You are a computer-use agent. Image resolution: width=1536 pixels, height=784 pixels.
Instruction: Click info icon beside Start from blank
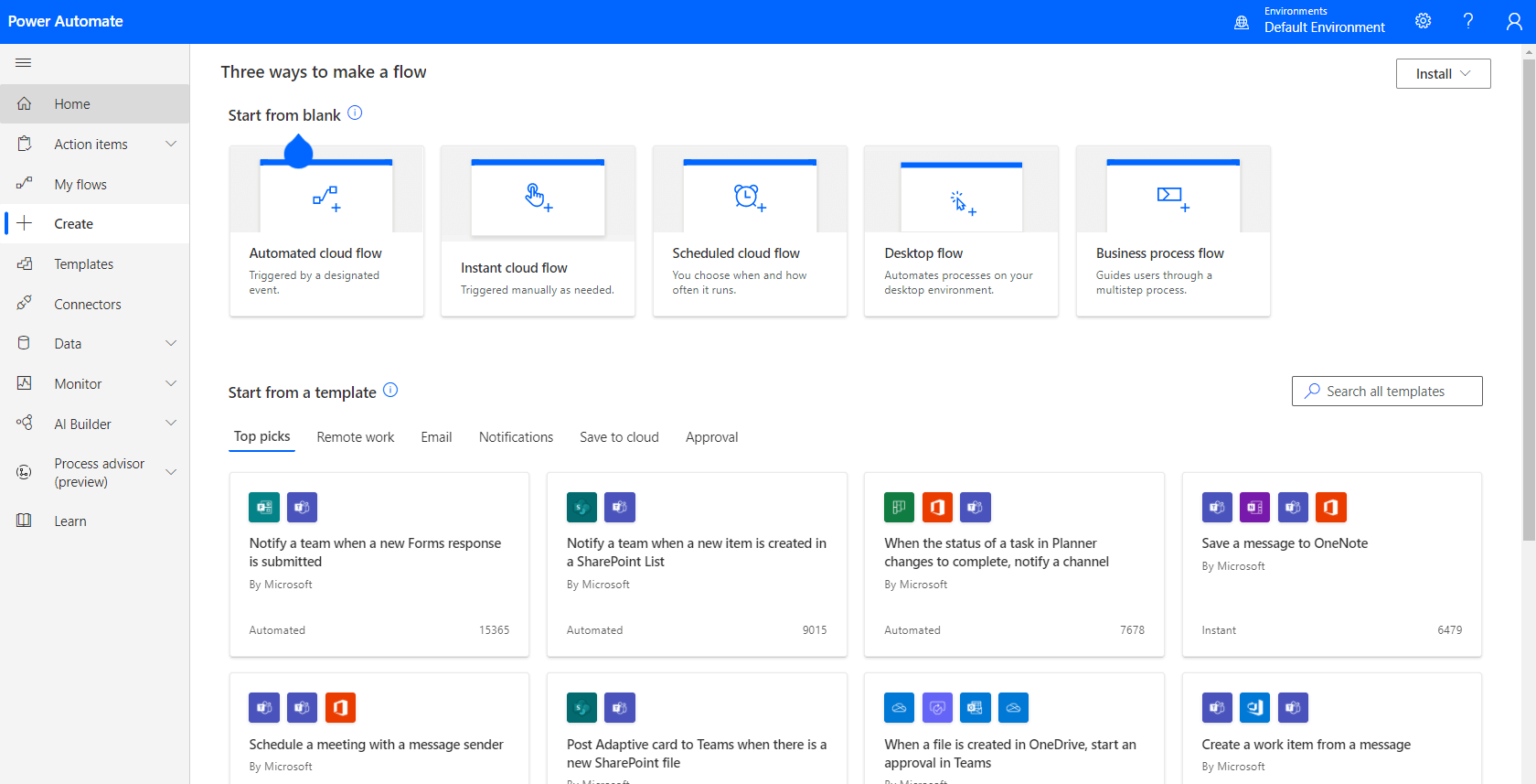355,113
